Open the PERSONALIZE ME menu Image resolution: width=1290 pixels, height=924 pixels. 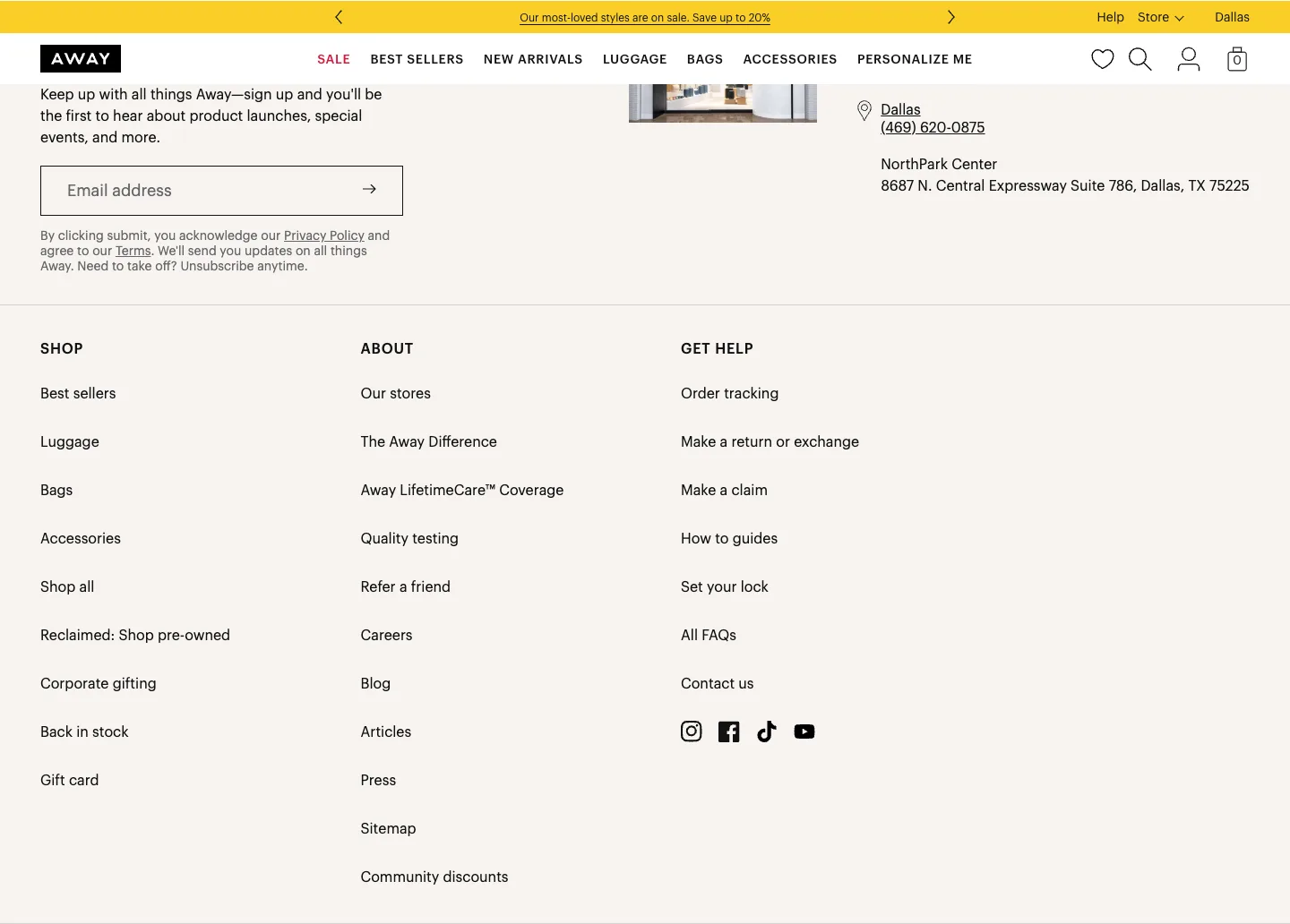point(915,59)
